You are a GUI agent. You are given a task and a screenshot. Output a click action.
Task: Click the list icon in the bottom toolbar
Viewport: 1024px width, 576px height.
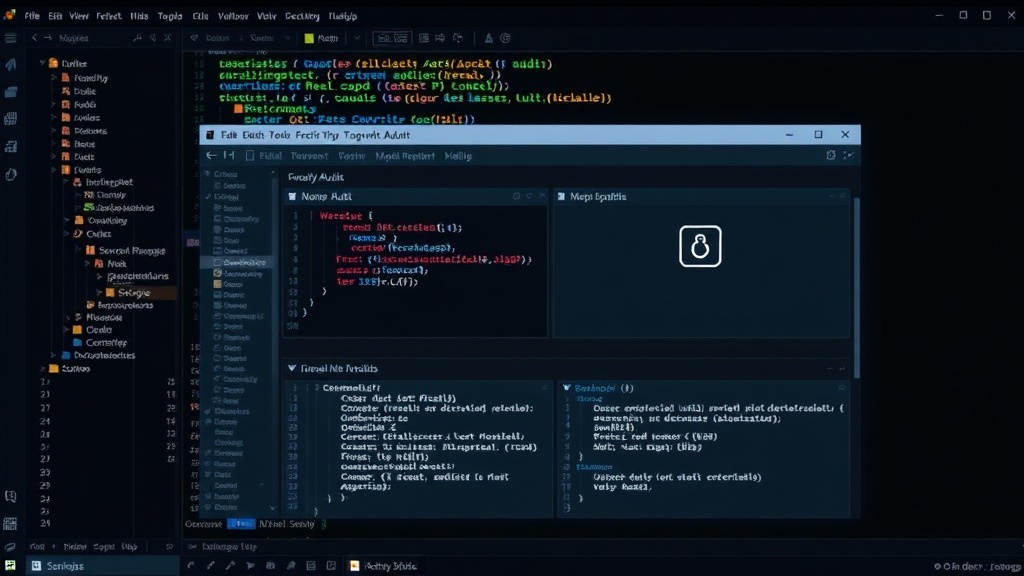coord(312,566)
